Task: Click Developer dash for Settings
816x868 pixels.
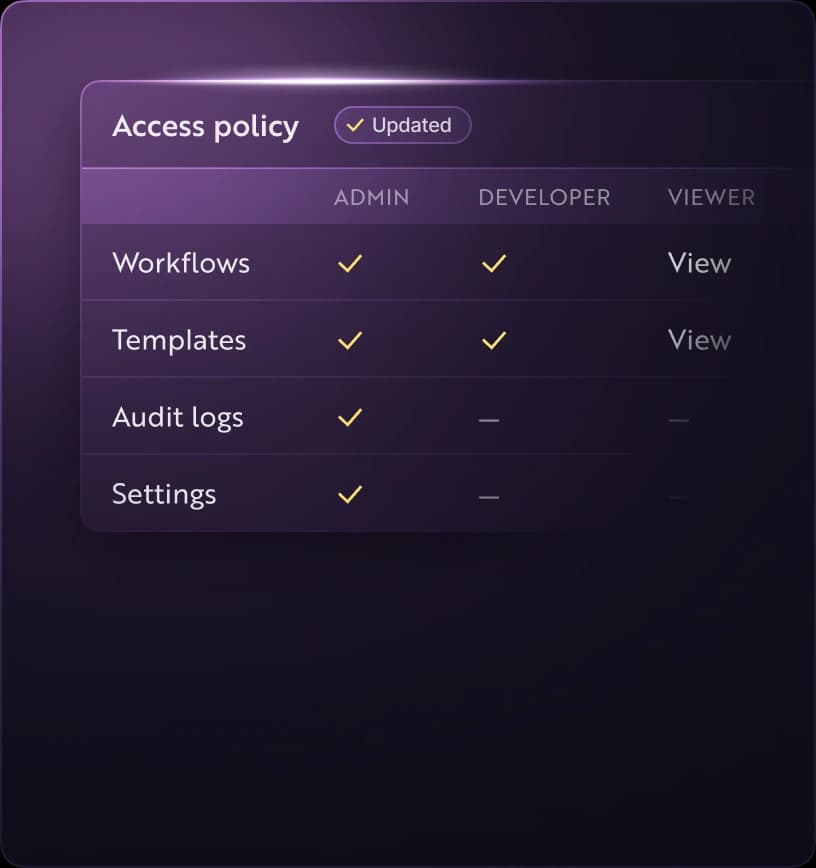Action: point(489,498)
